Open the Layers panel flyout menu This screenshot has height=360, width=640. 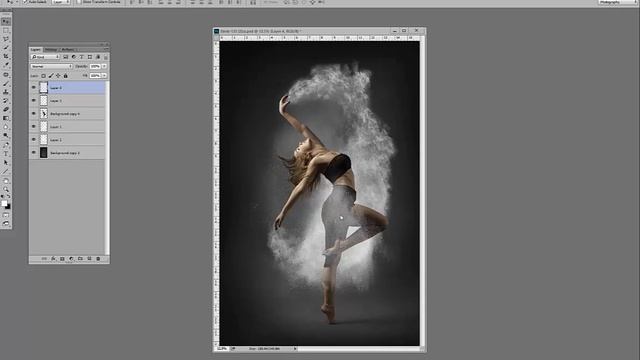coord(105,49)
